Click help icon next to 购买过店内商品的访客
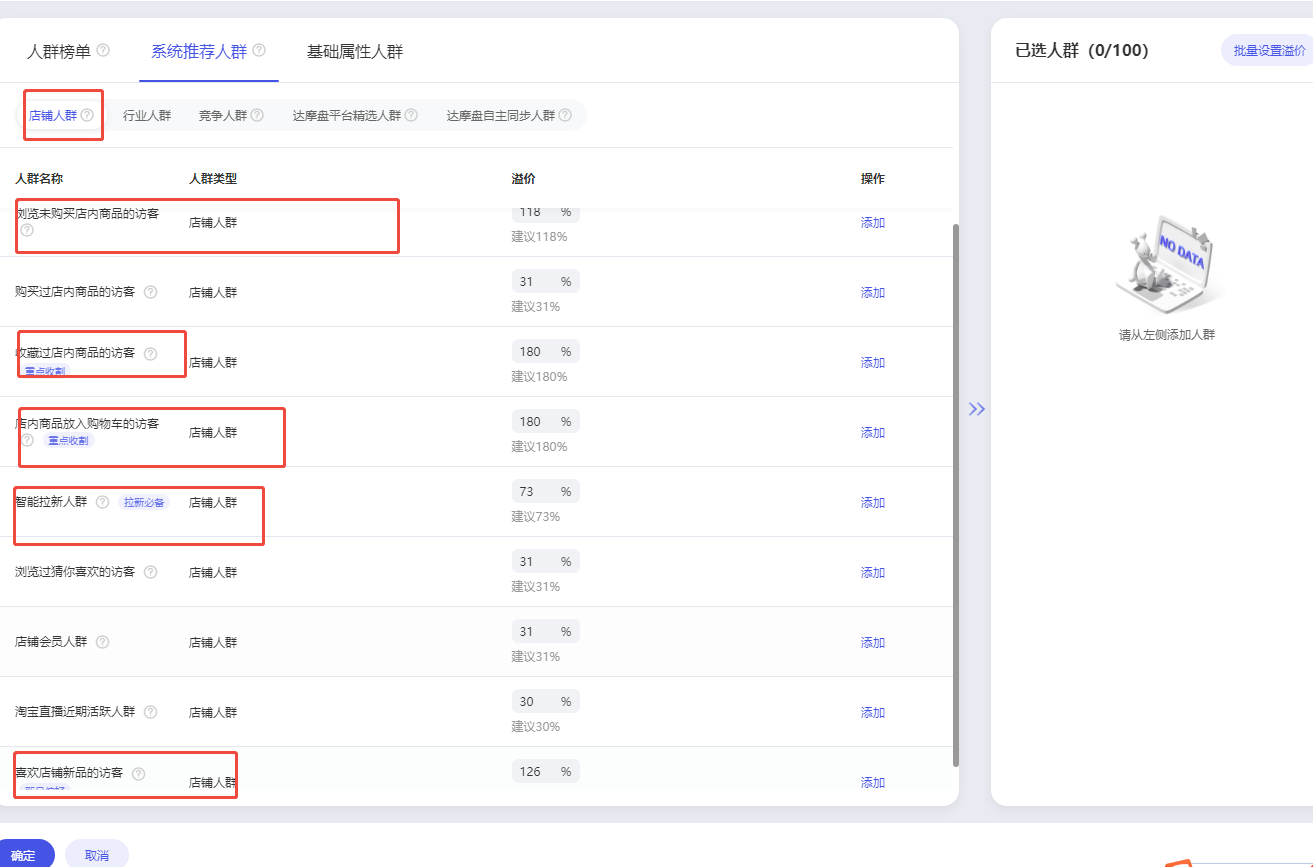1313x867 pixels. (x=150, y=292)
